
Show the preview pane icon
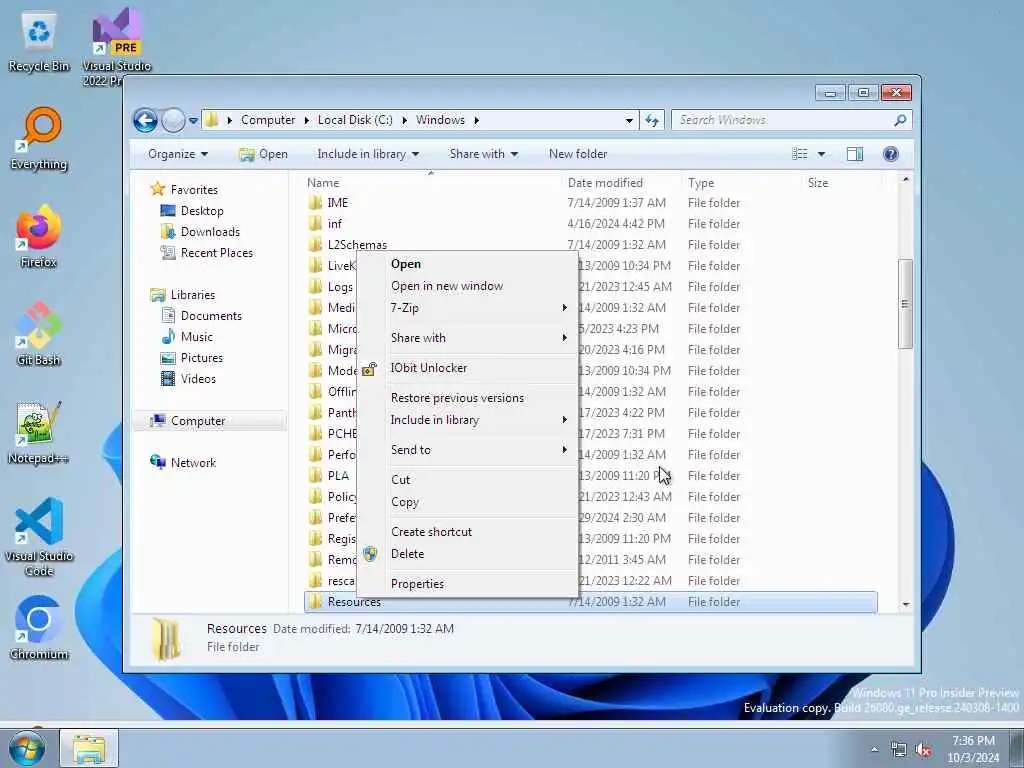pos(854,154)
